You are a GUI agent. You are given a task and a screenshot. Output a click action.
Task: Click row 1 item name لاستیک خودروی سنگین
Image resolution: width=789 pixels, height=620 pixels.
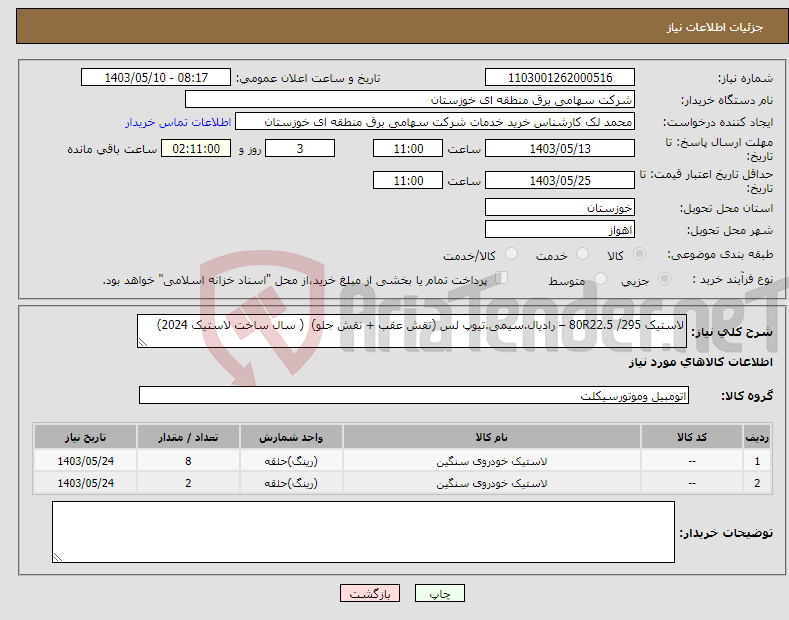tap(492, 461)
